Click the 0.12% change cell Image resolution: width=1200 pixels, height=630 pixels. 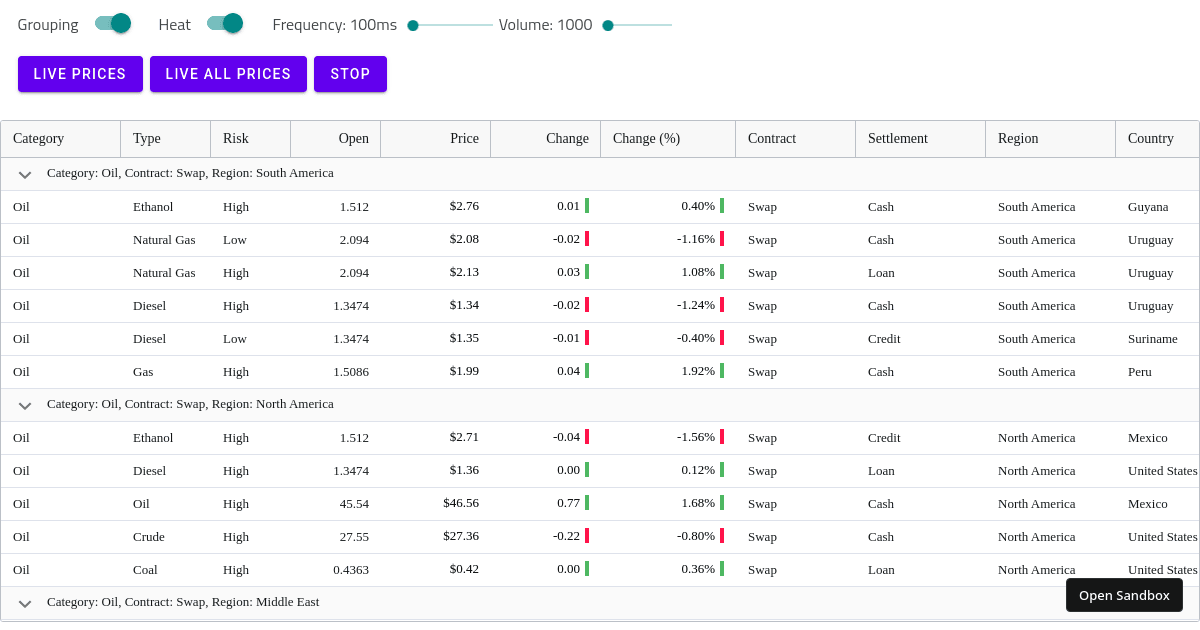(x=668, y=471)
